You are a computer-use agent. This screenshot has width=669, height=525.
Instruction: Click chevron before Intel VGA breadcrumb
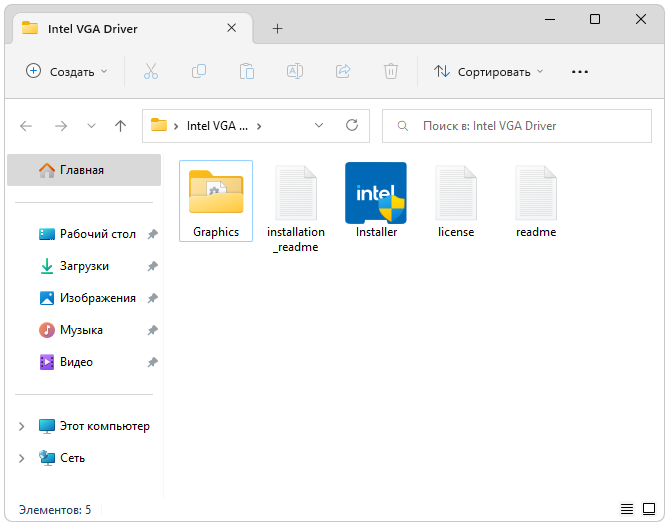tap(176, 126)
